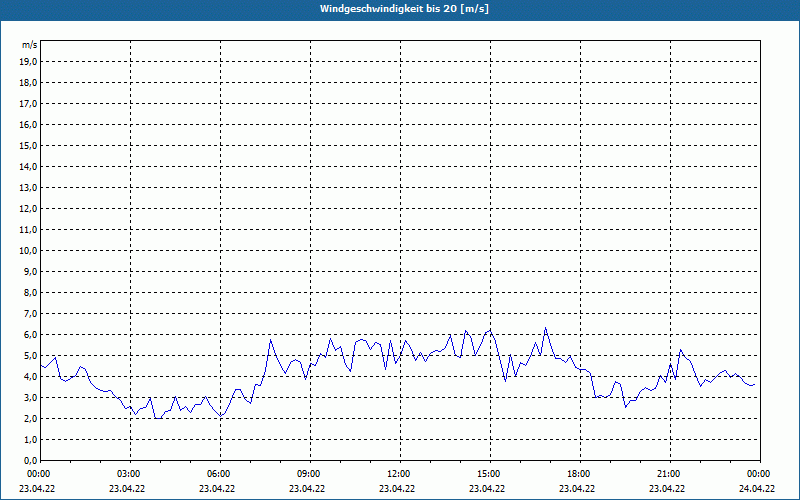Click the 03:00 time axis label
This screenshot has height=500, width=800.
click(129, 474)
